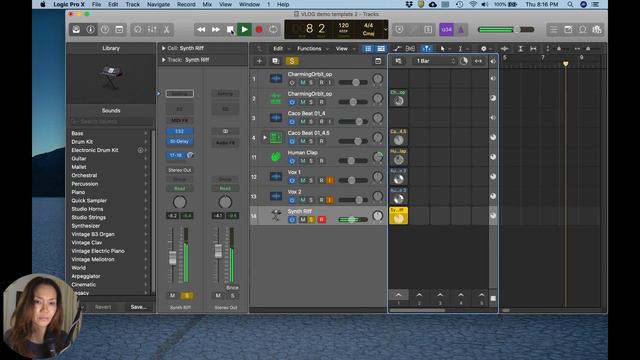Toggle the purple count-in 1234 button
640x360 pixels.
click(447, 29)
